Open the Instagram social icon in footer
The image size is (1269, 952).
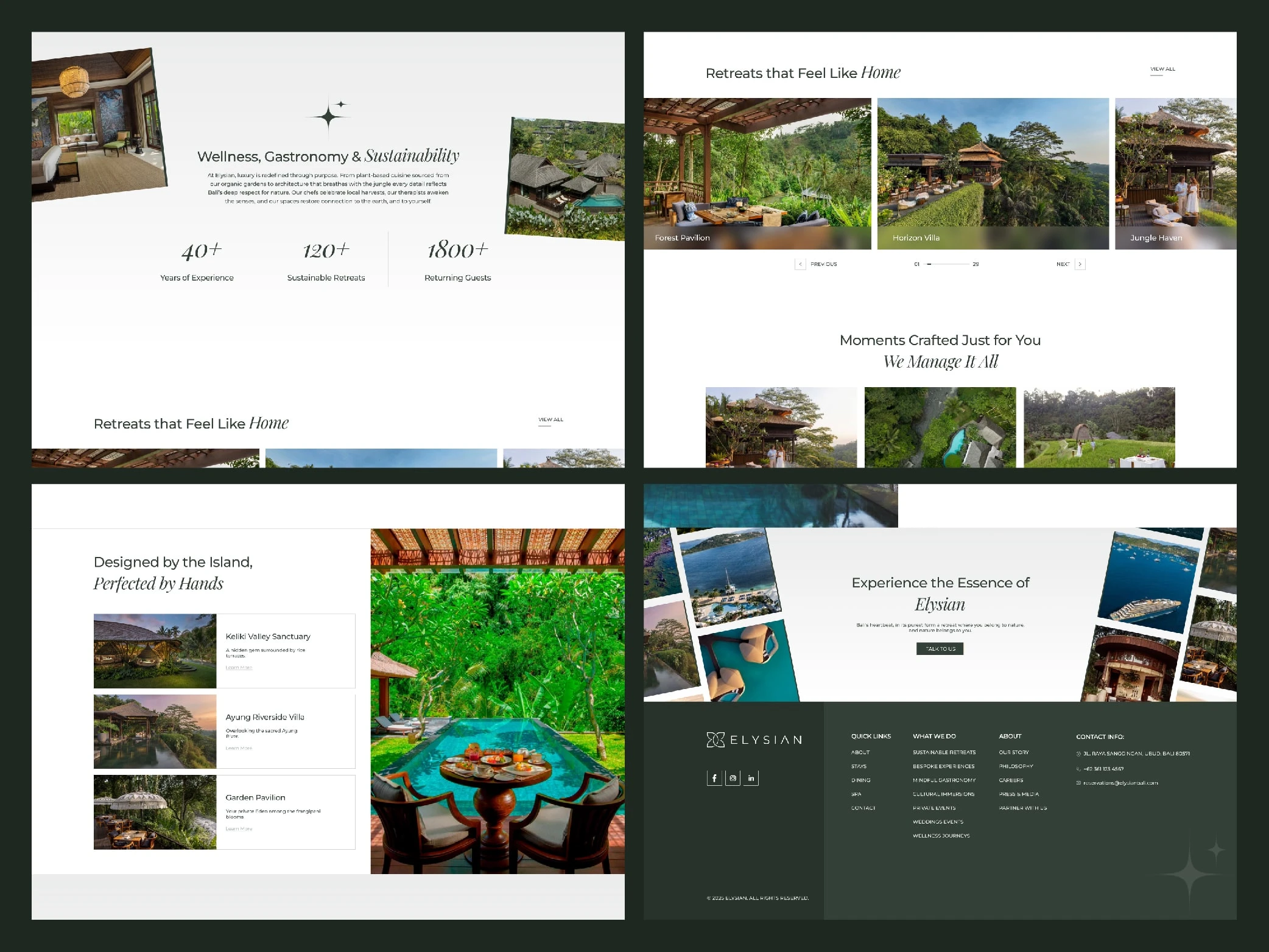pyautogui.click(x=733, y=778)
